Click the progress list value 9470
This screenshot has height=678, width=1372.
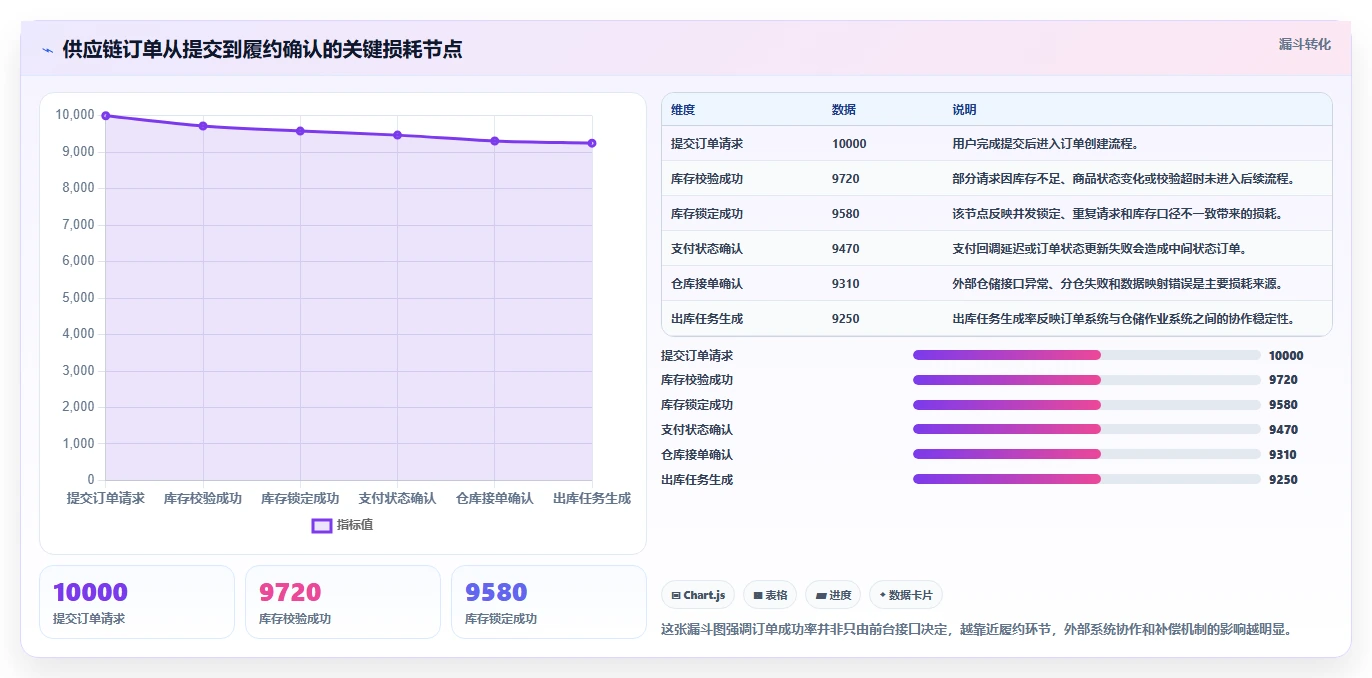(1283, 430)
